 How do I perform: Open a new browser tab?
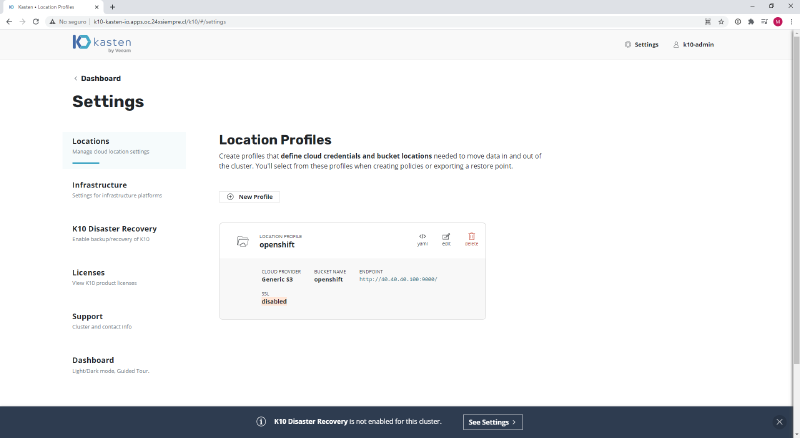tap(112, 7)
